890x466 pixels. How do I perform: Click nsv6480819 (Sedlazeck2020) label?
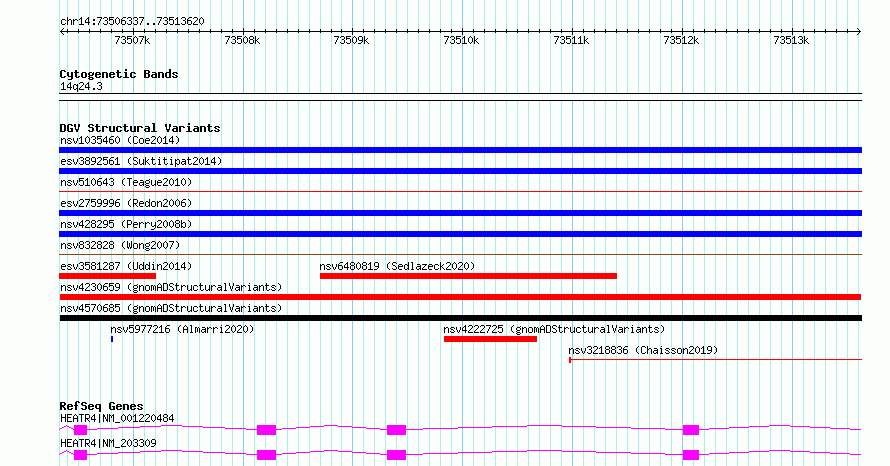(x=397, y=266)
